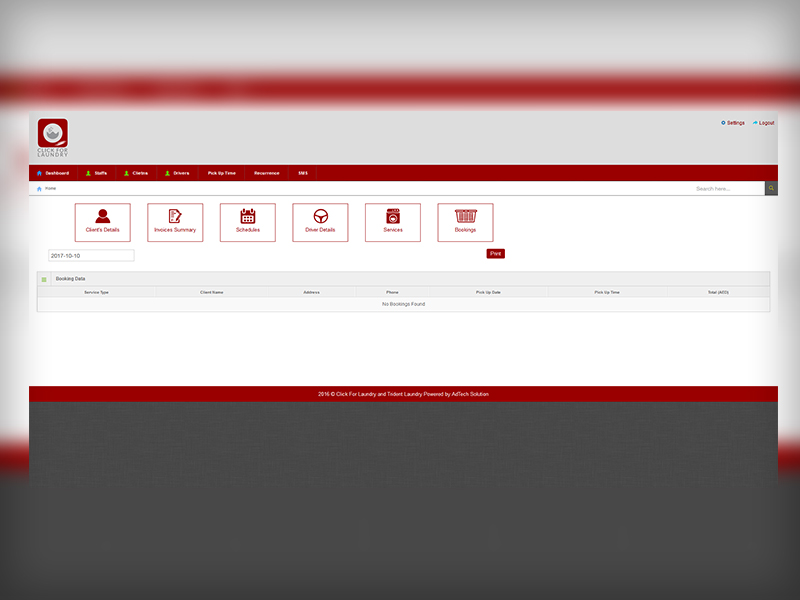The width and height of the screenshot is (800, 600).
Task: Open the Bookings basket tile
Action: (465, 222)
